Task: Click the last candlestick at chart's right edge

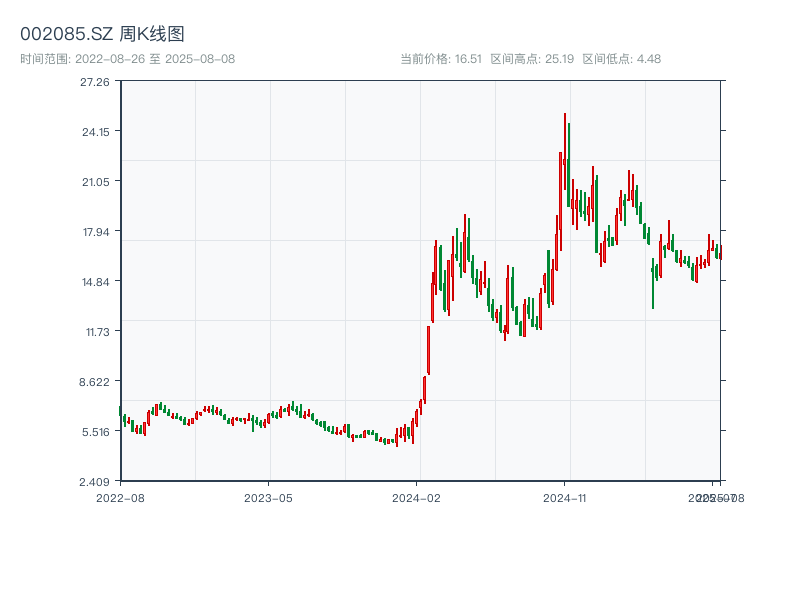Action: pos(719,252)
